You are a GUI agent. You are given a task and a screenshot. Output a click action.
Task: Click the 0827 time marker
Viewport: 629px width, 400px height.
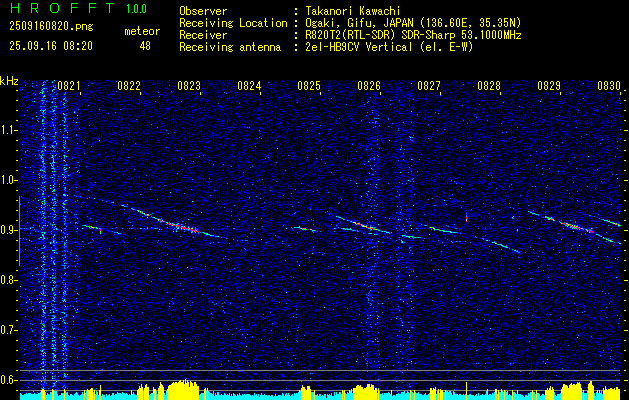click(x=429, y=86)
